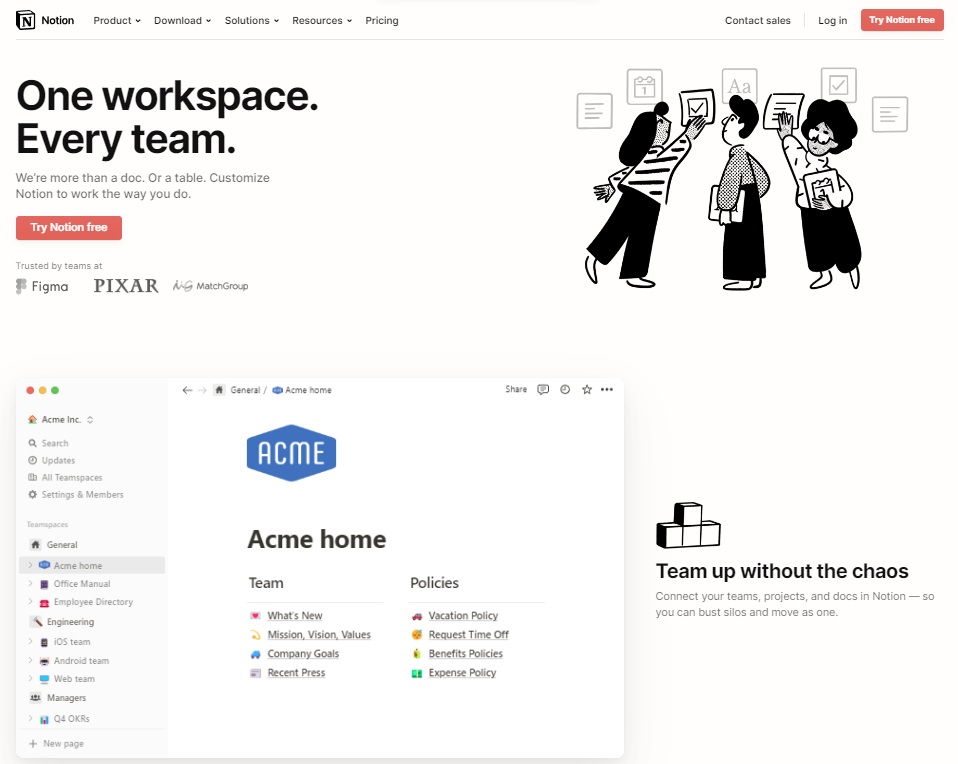Click the Android team page icon
Image resolution: width=958 pixels, height=764 pixels.
(44, 661)
